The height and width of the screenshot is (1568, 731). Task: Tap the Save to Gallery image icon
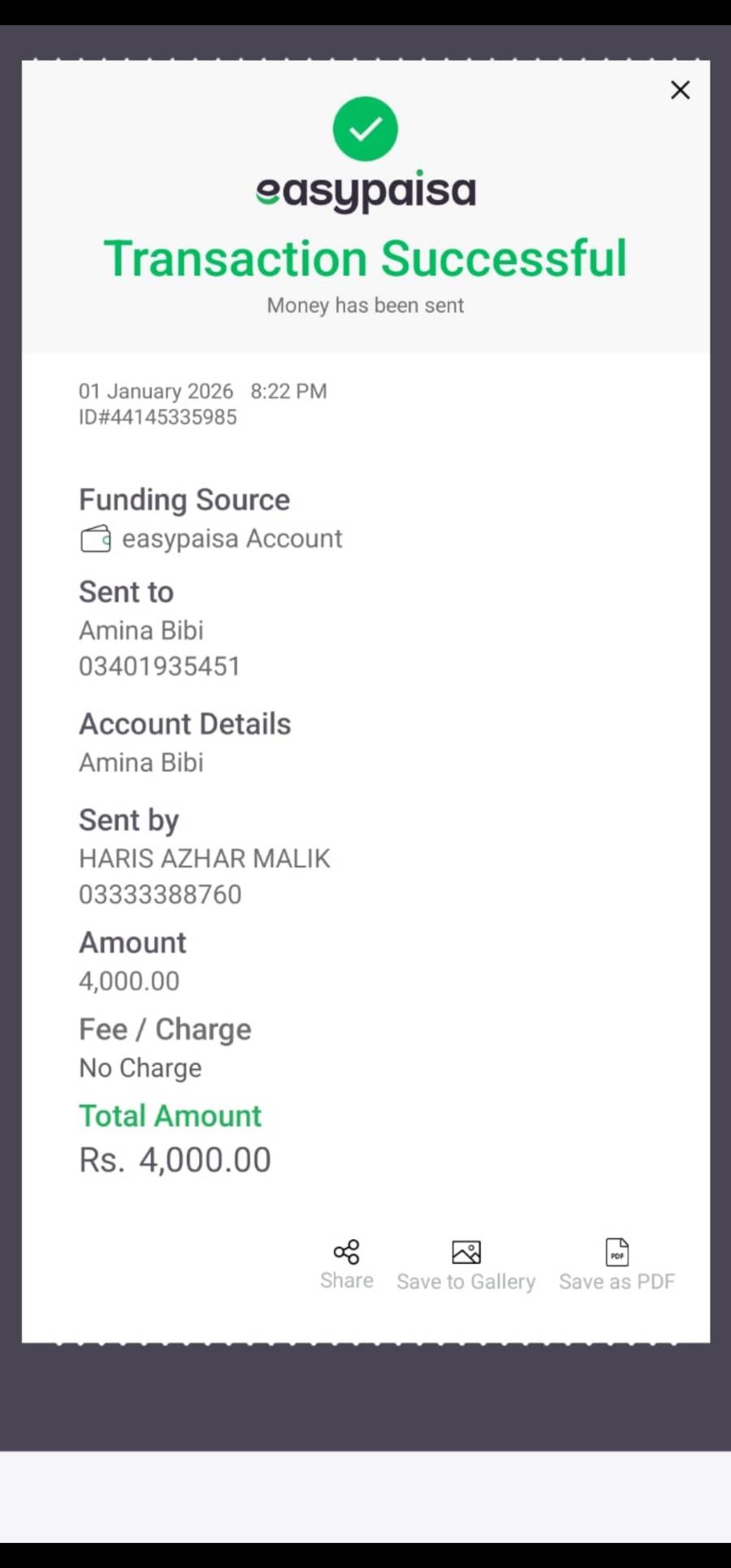(466, 1252)
